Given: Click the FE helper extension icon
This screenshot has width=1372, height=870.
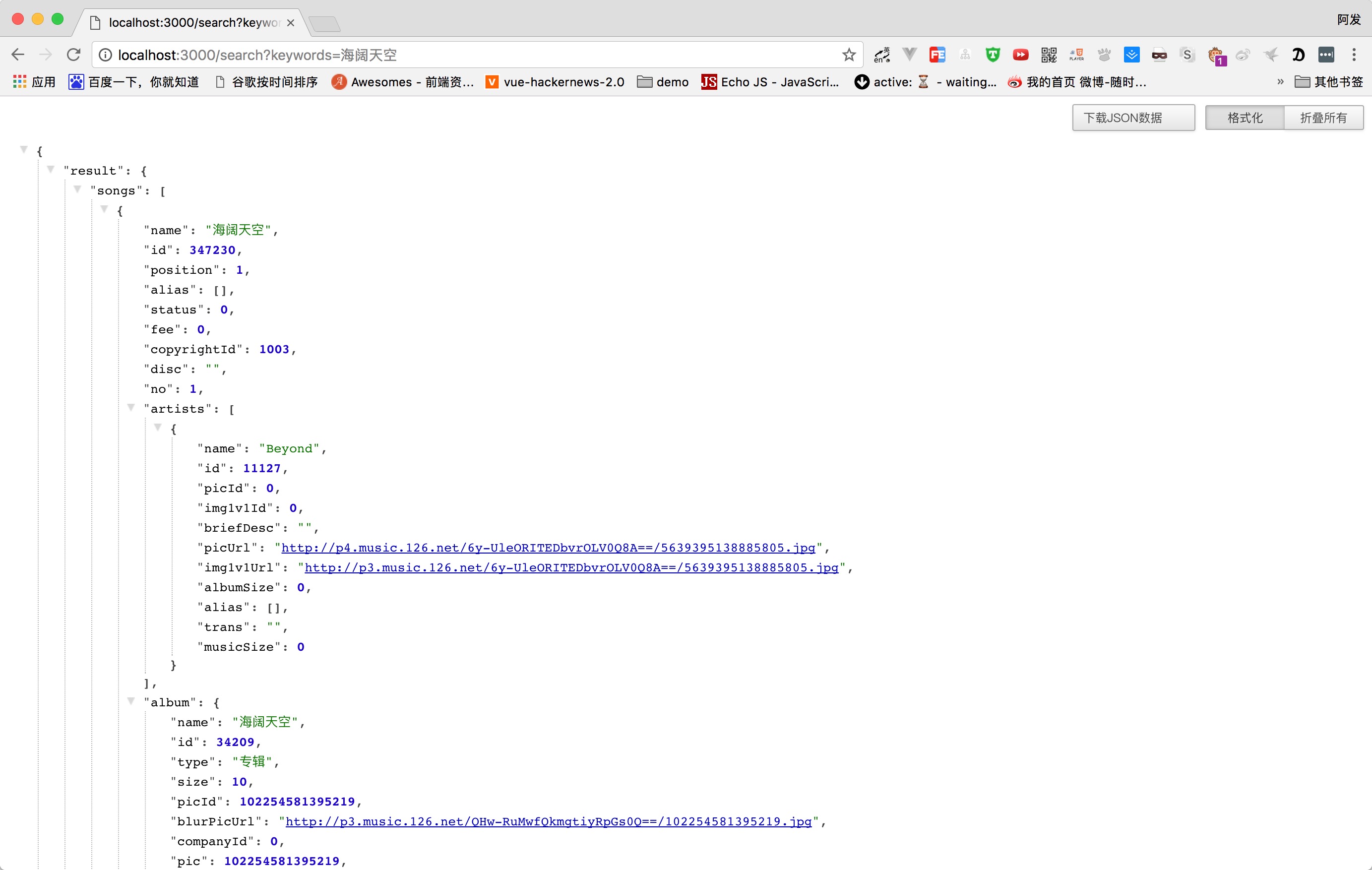Looking at the screenshot, I should tap(937, 55).
